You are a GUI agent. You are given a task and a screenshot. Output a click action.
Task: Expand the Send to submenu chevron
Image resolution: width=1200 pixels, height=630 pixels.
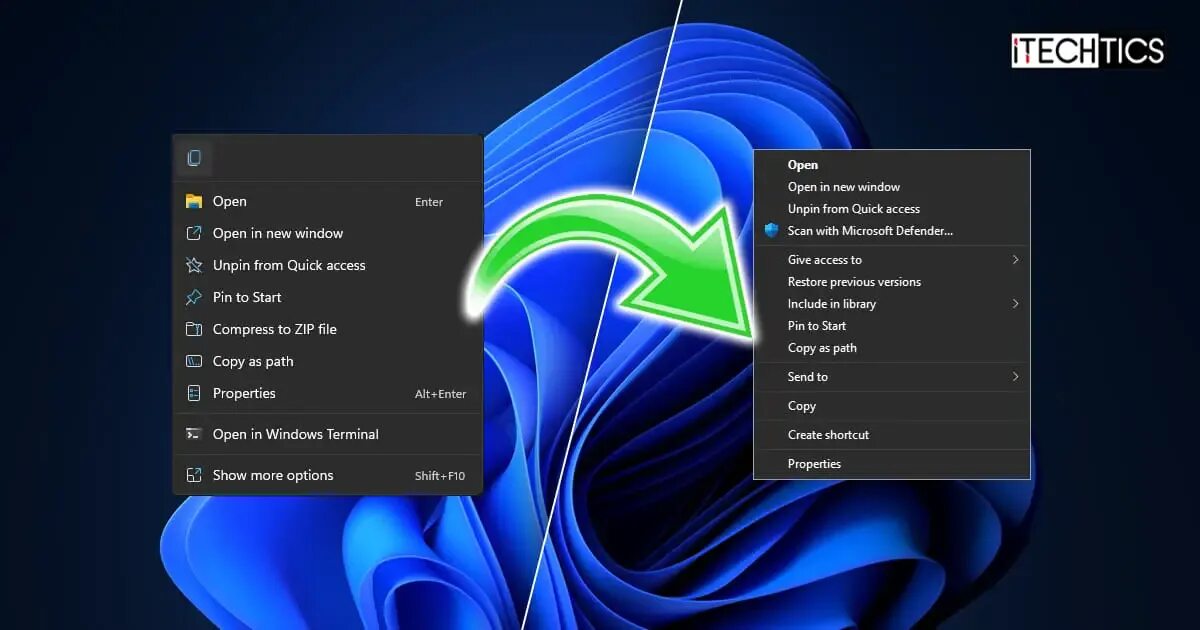pyautogui.click(x=1015, y=377)
